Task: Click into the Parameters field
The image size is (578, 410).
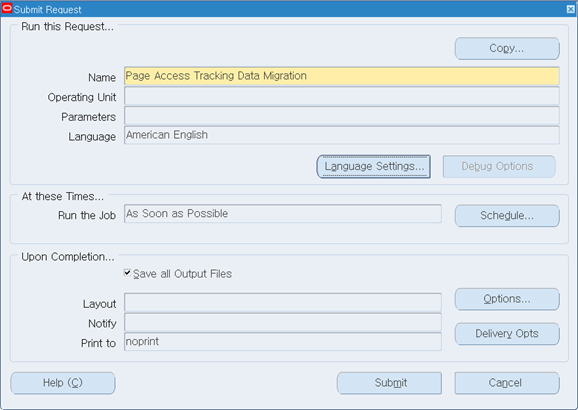Action: (342, 116)
